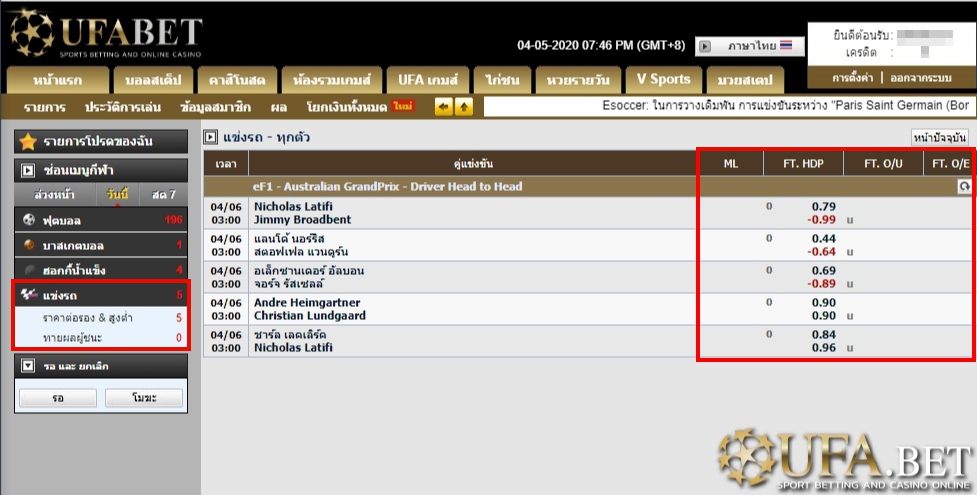Select basketball in sports menu

[101, 245]
